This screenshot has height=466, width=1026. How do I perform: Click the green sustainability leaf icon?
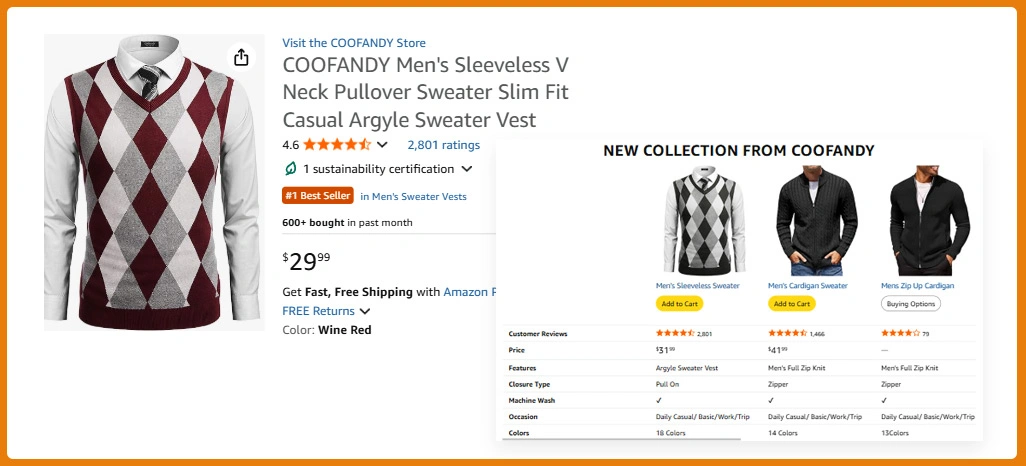[x=291, y=169]
